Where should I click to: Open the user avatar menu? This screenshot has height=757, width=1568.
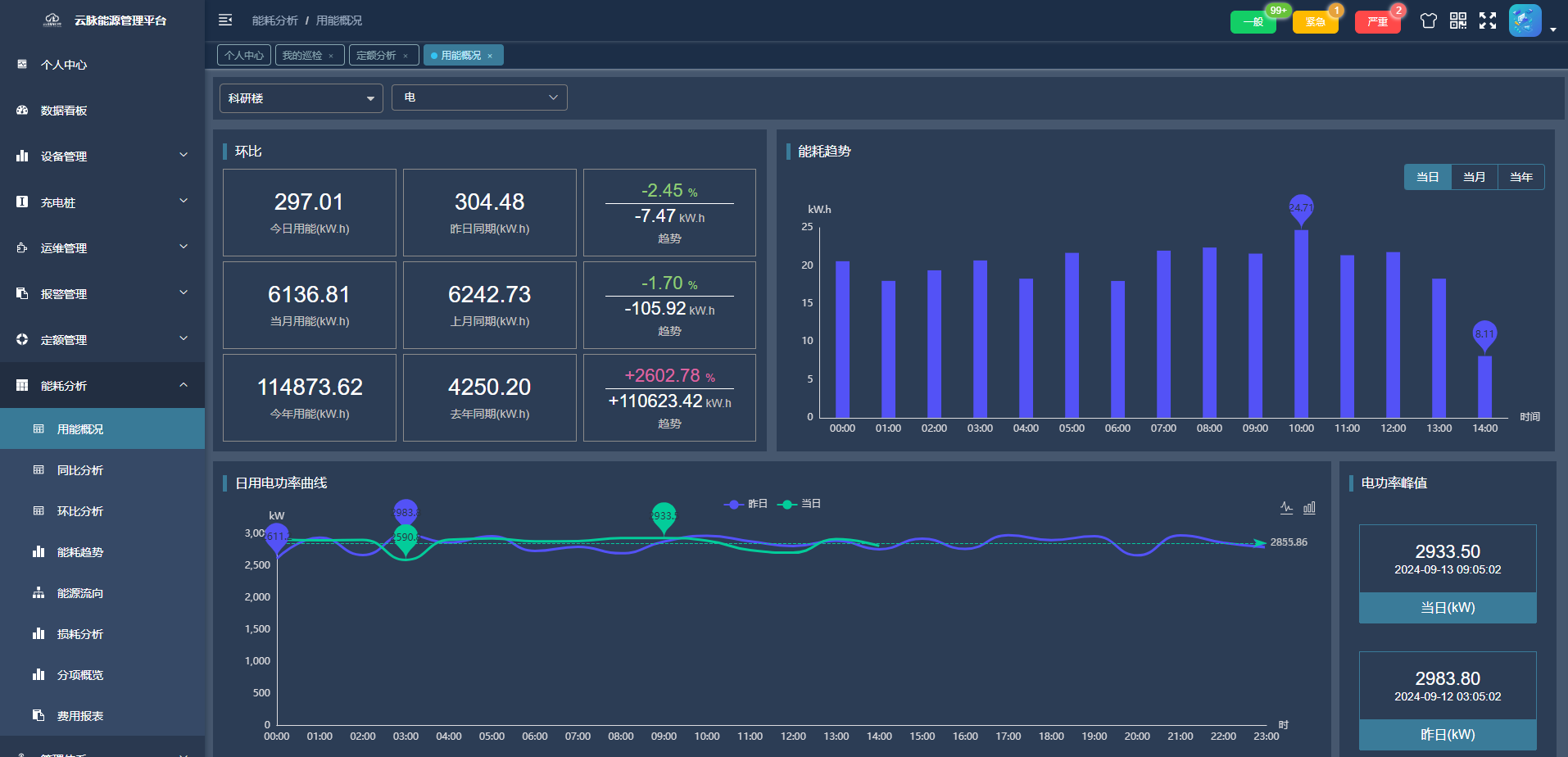coord(1525,21)
